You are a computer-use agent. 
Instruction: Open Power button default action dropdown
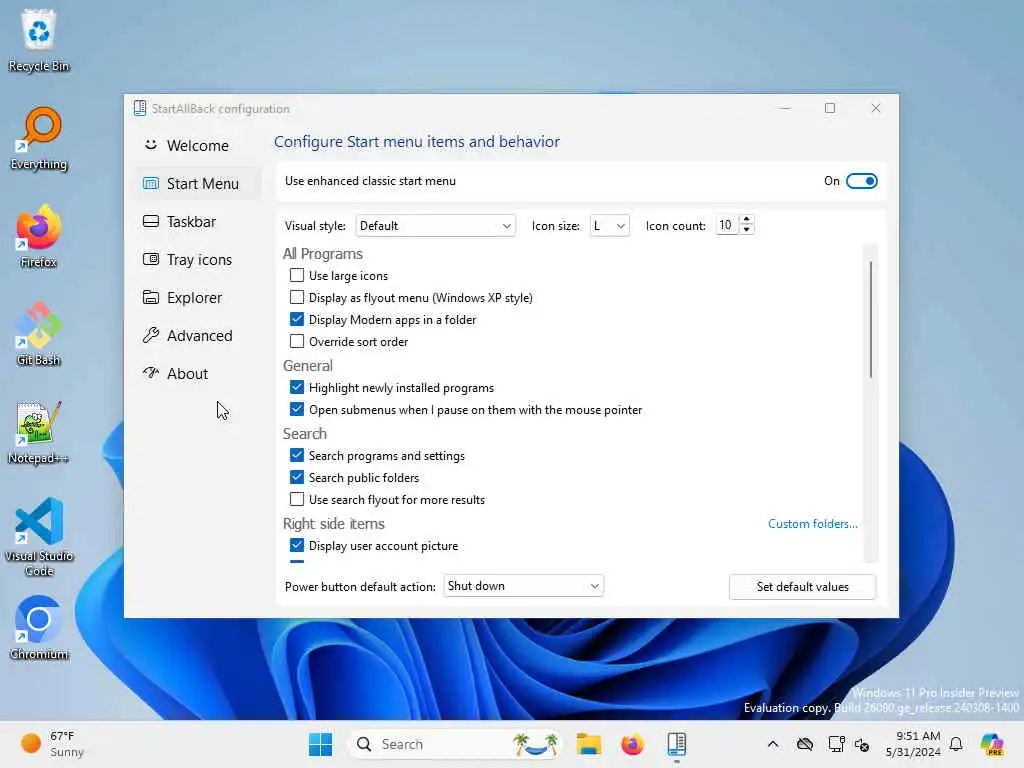523,586
